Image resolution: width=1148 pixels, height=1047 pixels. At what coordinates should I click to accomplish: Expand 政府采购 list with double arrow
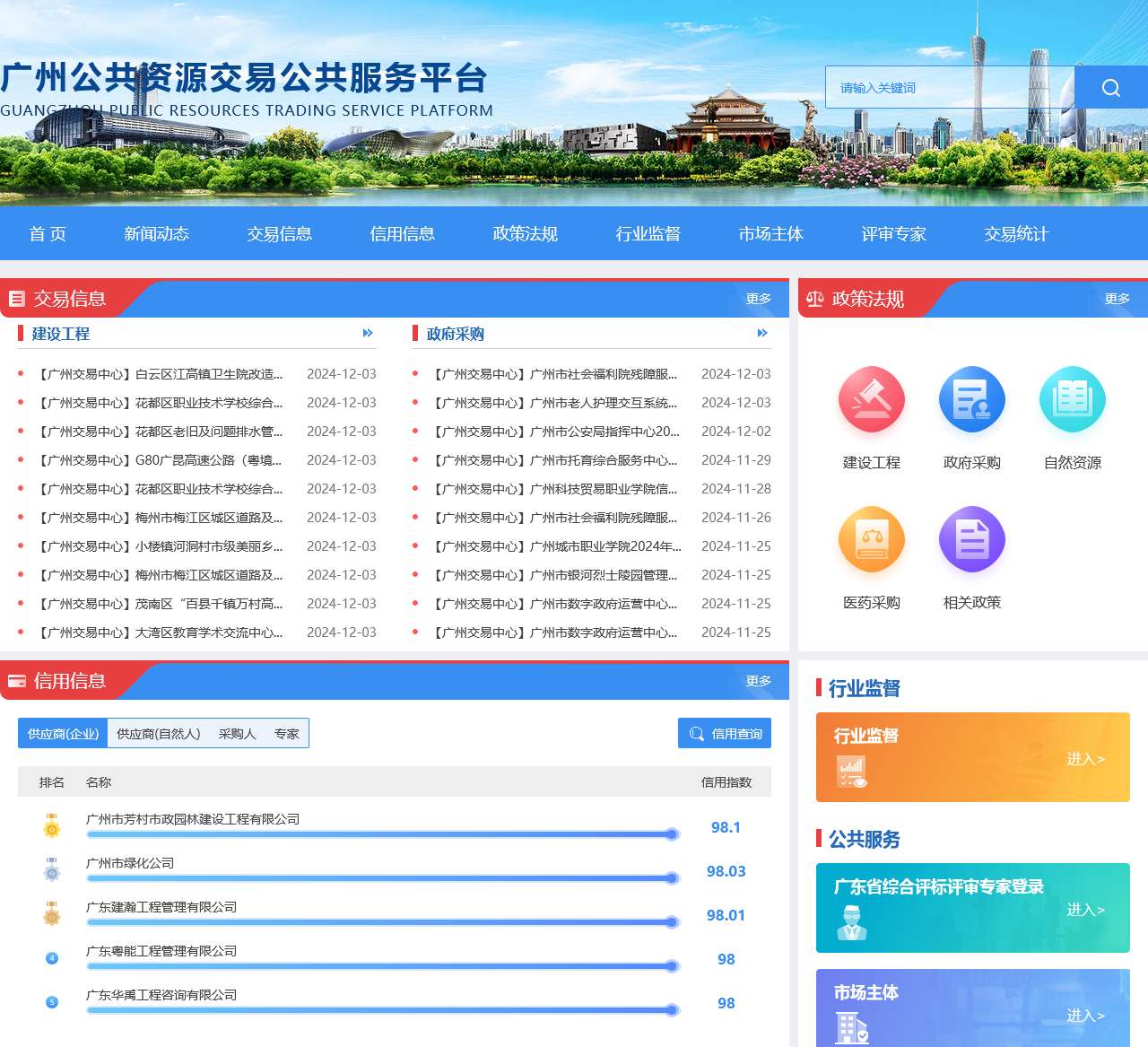762,333
